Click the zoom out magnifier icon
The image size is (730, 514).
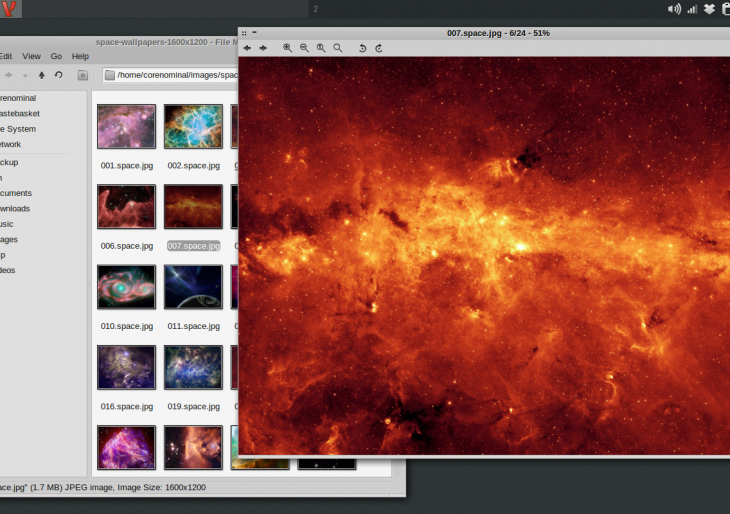(x=304, y=48)
